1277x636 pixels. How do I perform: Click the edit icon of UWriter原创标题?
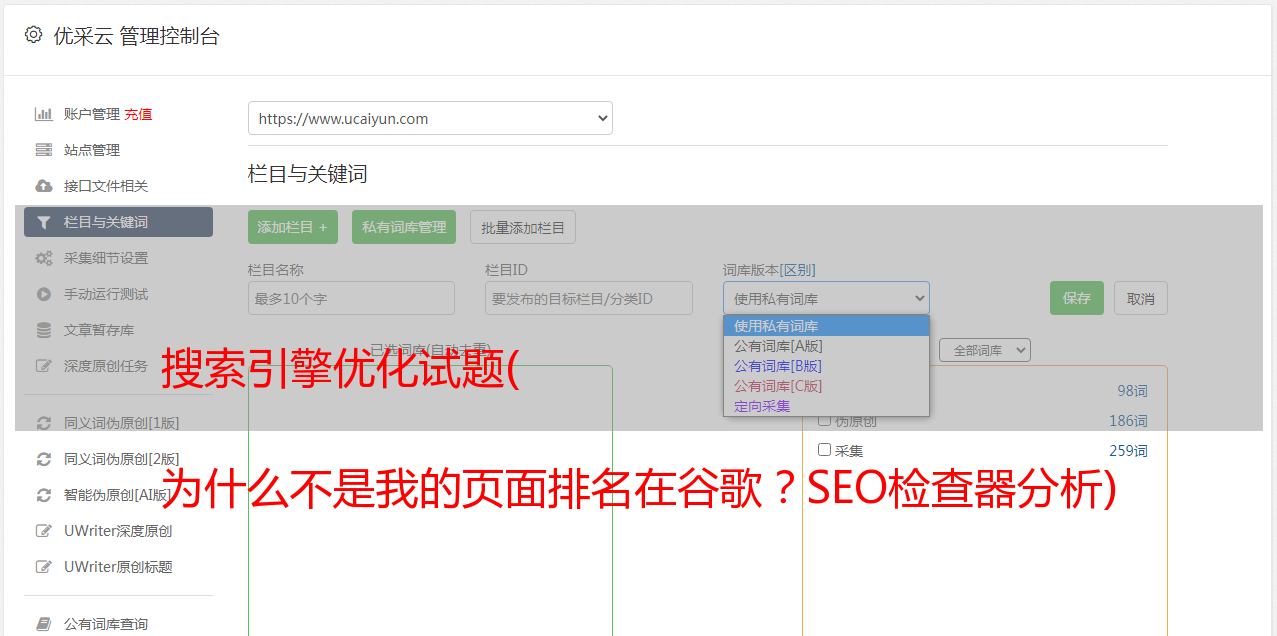point(44,567)
